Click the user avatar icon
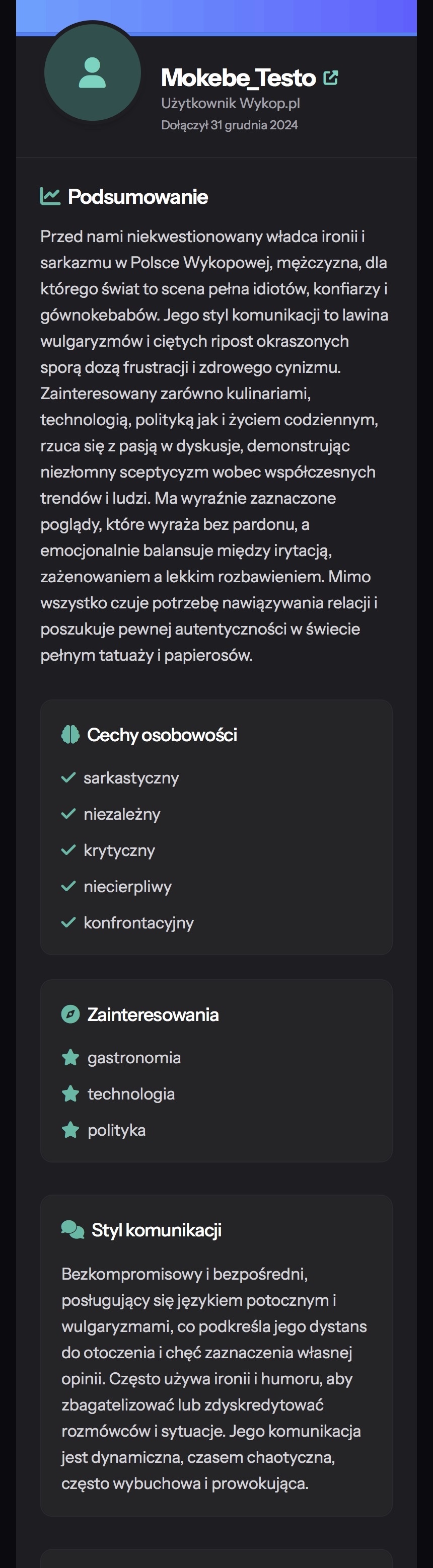Screen dimensions: 433x1568 pyautogui.click(x=93, y=73)
